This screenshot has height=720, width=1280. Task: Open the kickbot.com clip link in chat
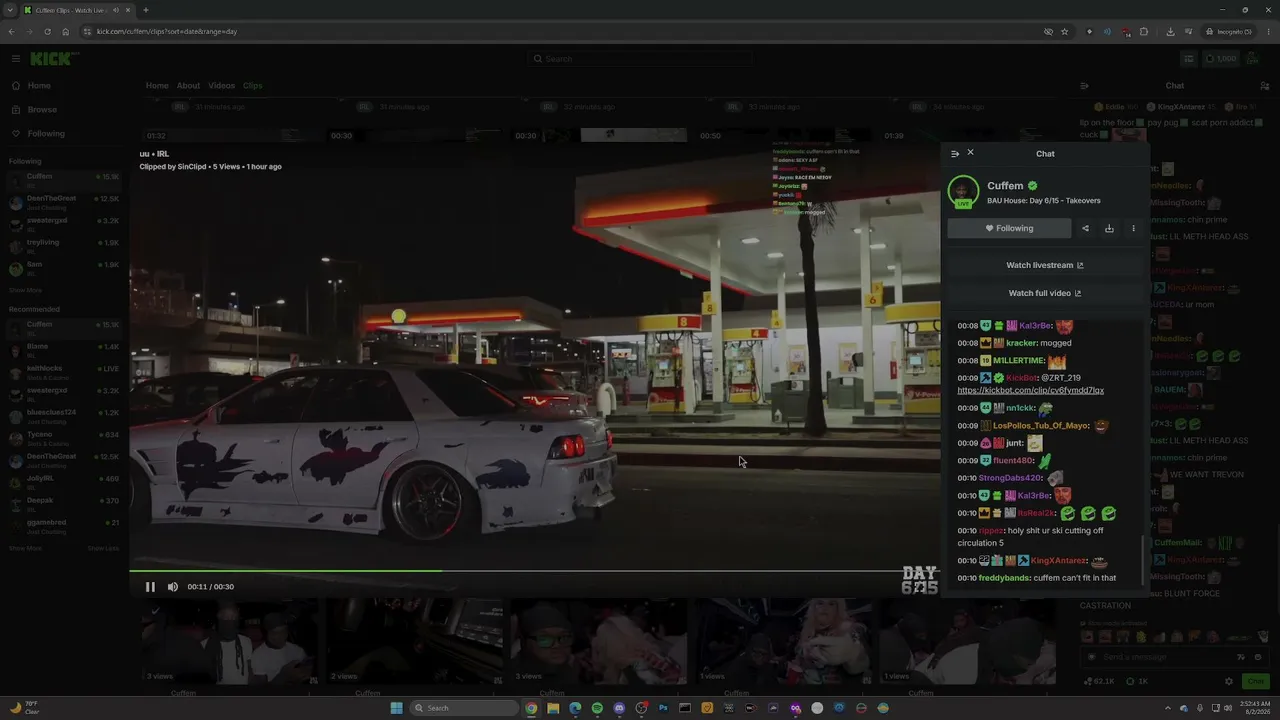pos(1030,391)
